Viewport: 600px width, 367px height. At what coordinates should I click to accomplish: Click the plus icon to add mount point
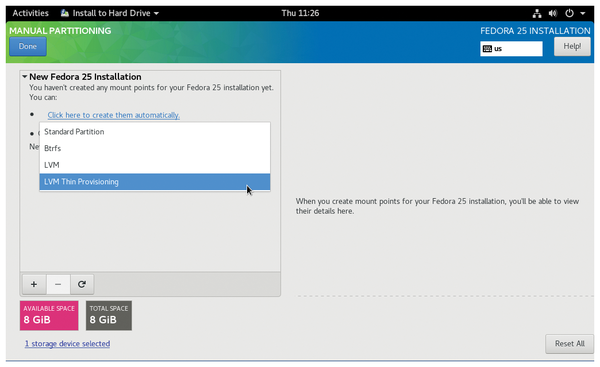pyautogui.click(x=34, y=284)
